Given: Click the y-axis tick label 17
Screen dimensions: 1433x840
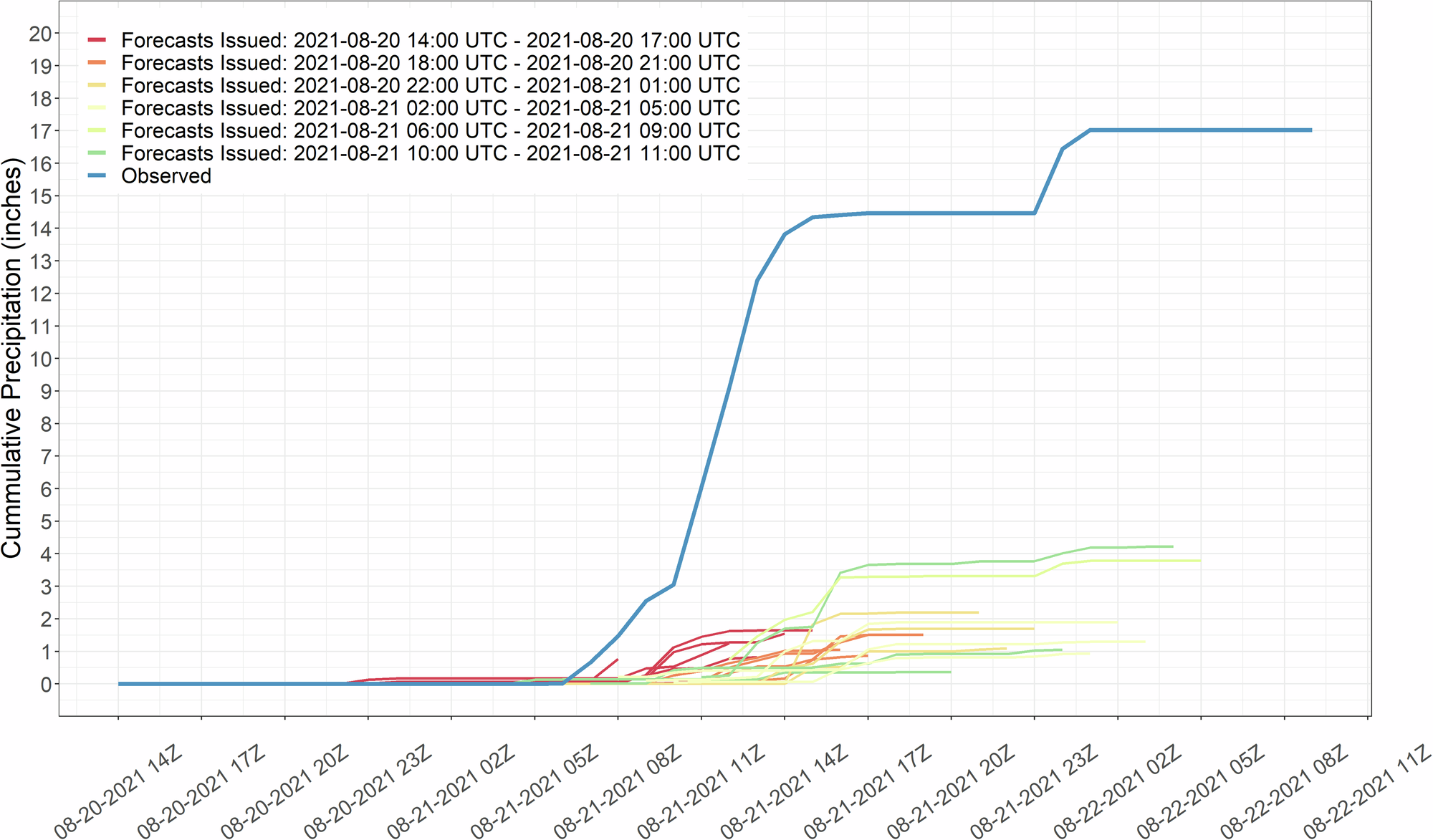Looking at the screenshot, I should tap(40, 131).
